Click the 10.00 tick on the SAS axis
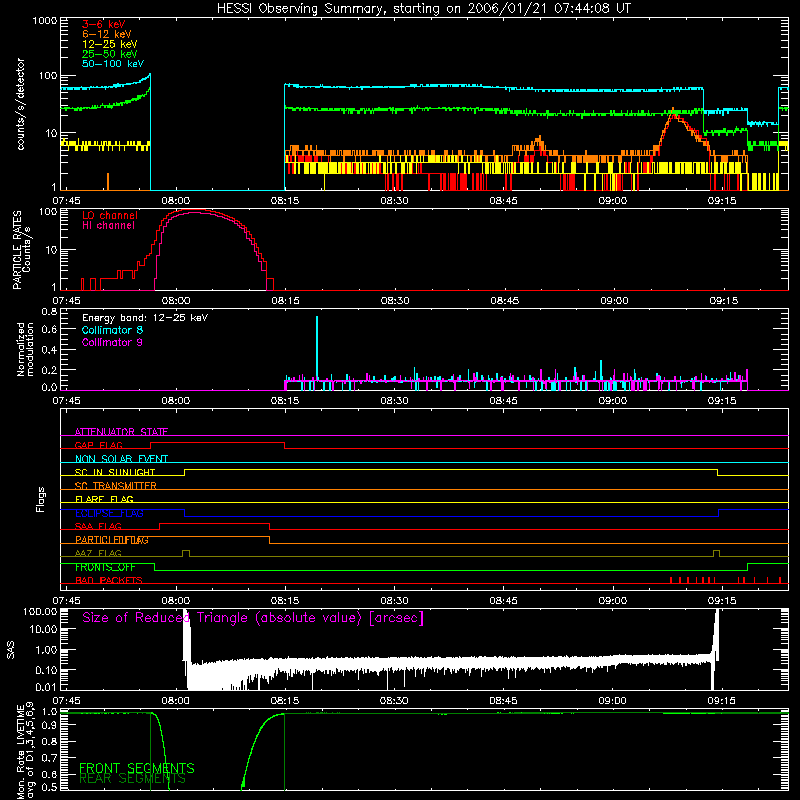This screenshot has width=800, height=800. (43, 629)
